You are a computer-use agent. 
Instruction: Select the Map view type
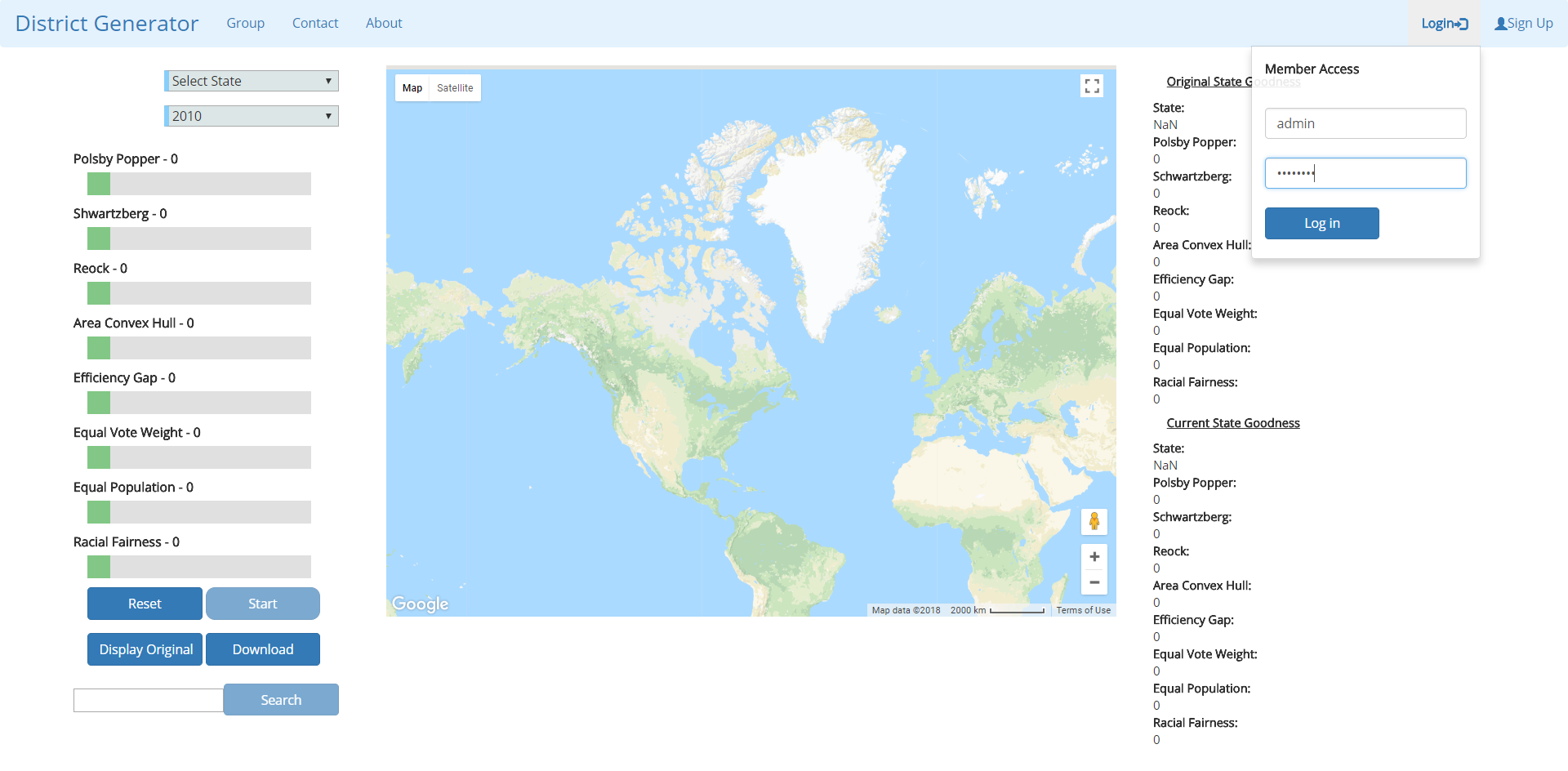[412, 88]
